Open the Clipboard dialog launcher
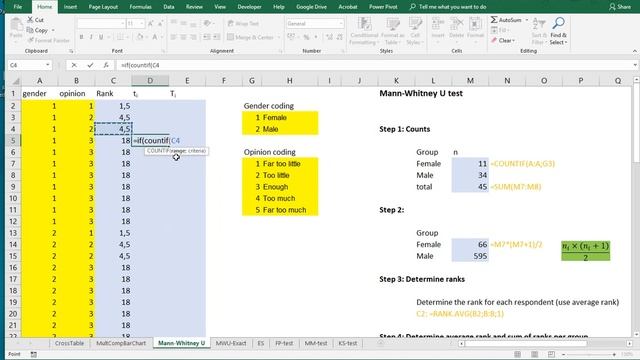 71,51
